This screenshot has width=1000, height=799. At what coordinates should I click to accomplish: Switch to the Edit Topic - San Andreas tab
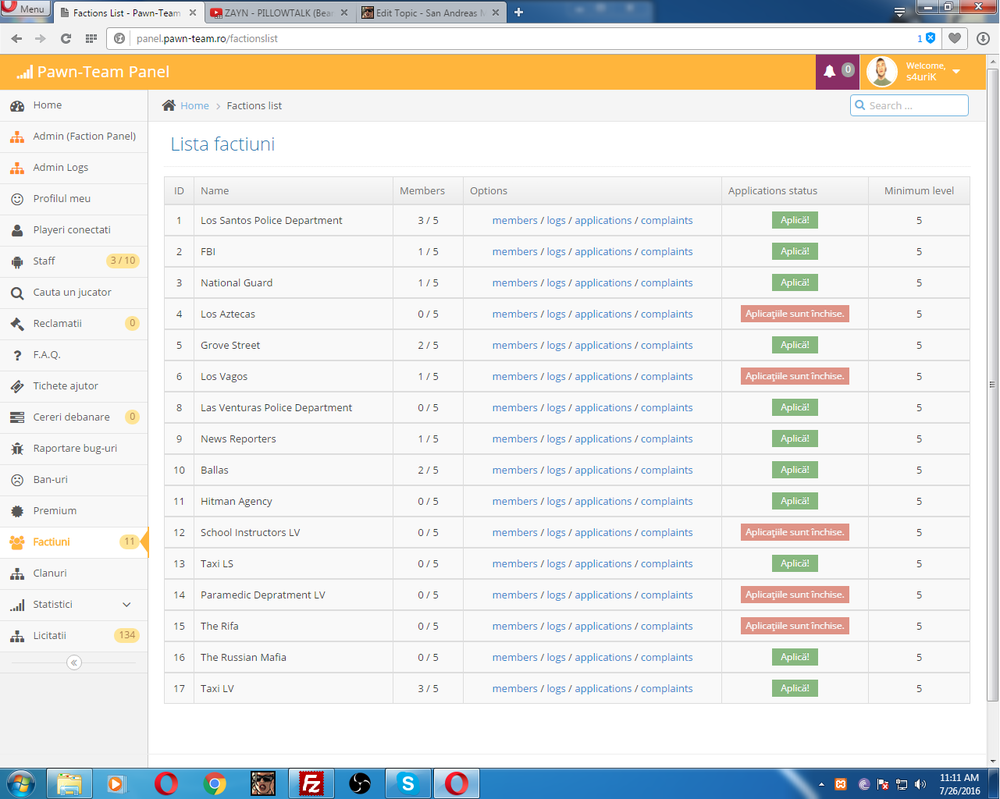pos(430,13)
